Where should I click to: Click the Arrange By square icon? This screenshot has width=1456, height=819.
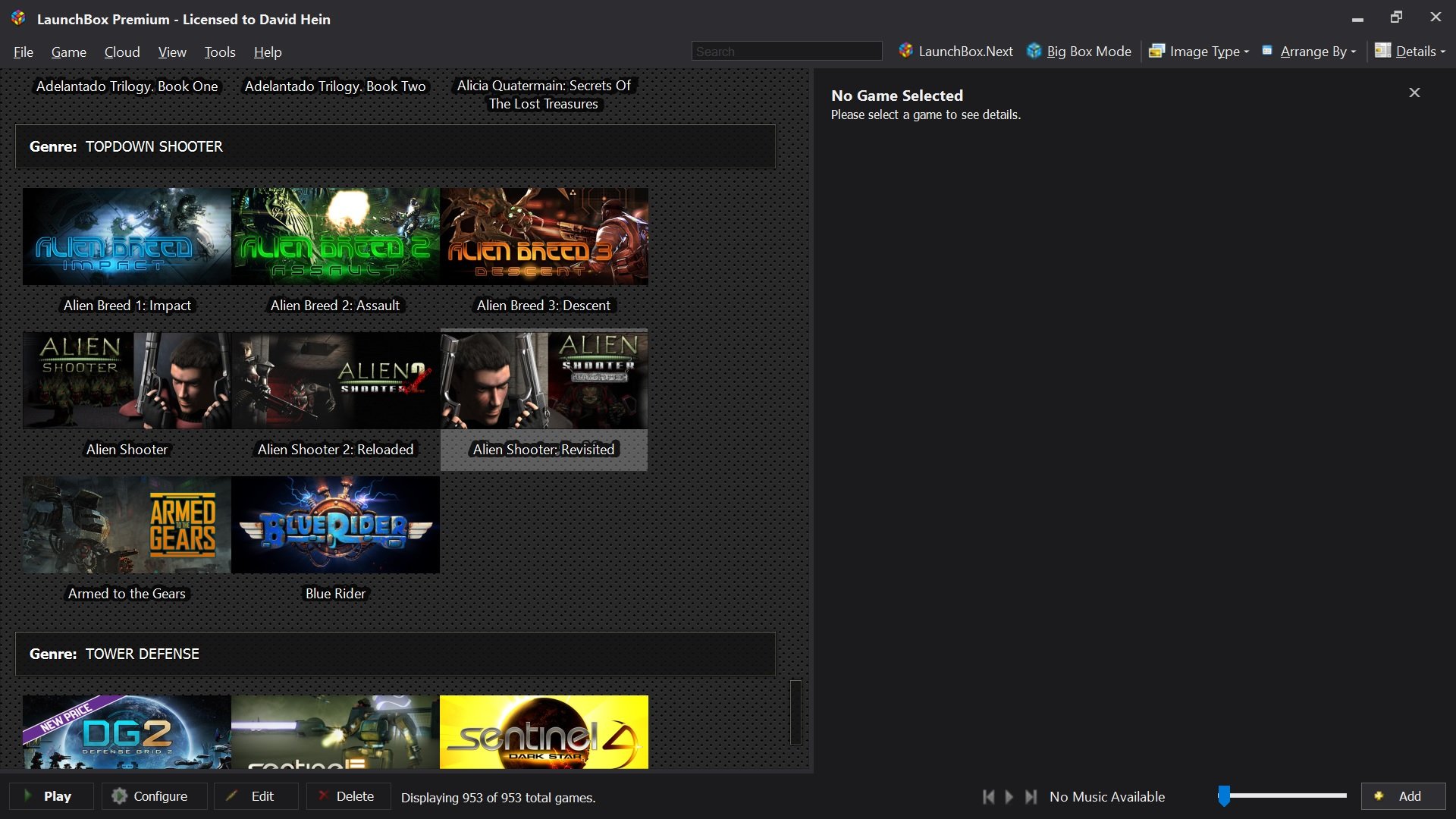tap(1266, 51)
